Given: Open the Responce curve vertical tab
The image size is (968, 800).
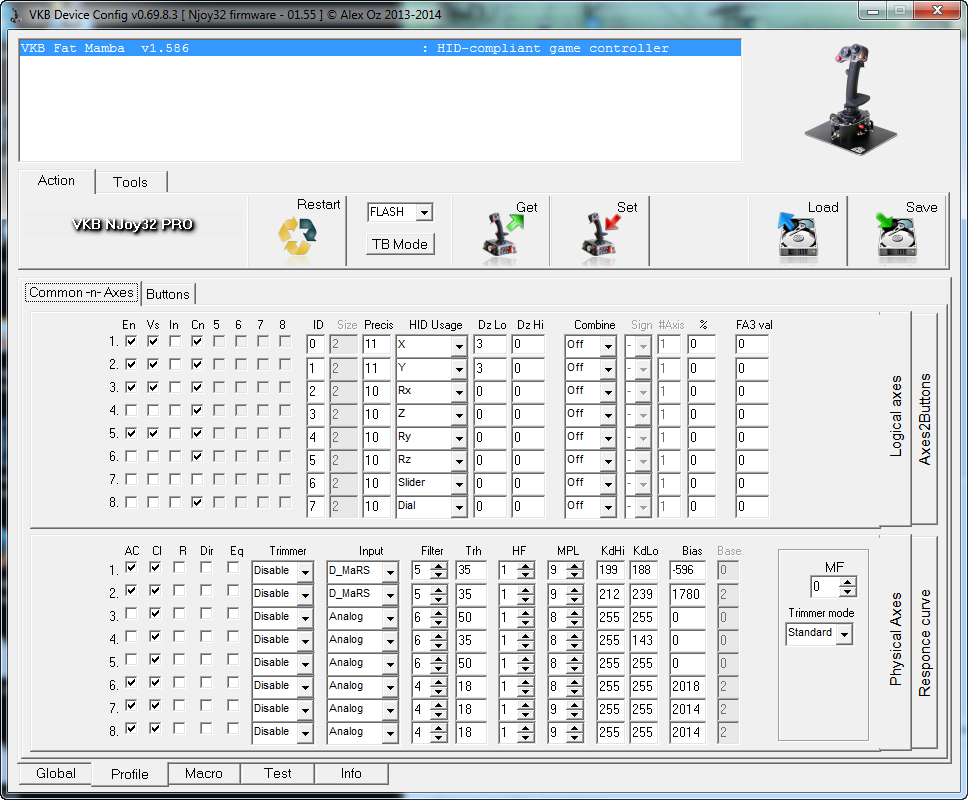Looking at the screenshot, I should [924, 642].
